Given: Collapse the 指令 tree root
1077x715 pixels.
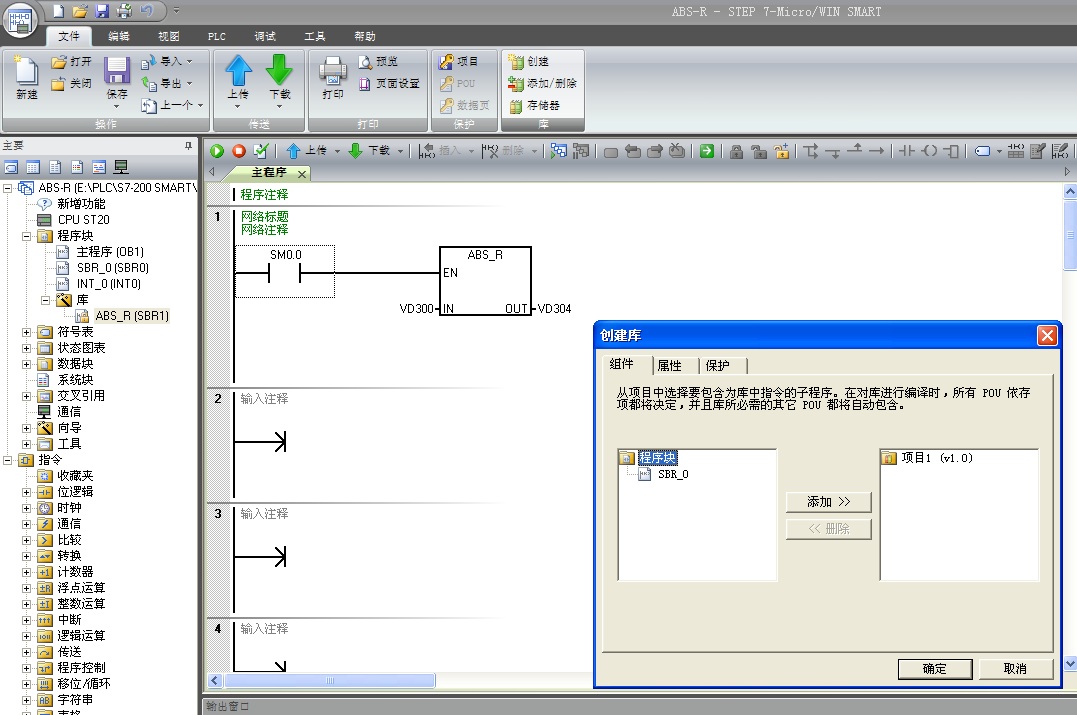Looking at the screenshot, I should click(x=8, y=459).
